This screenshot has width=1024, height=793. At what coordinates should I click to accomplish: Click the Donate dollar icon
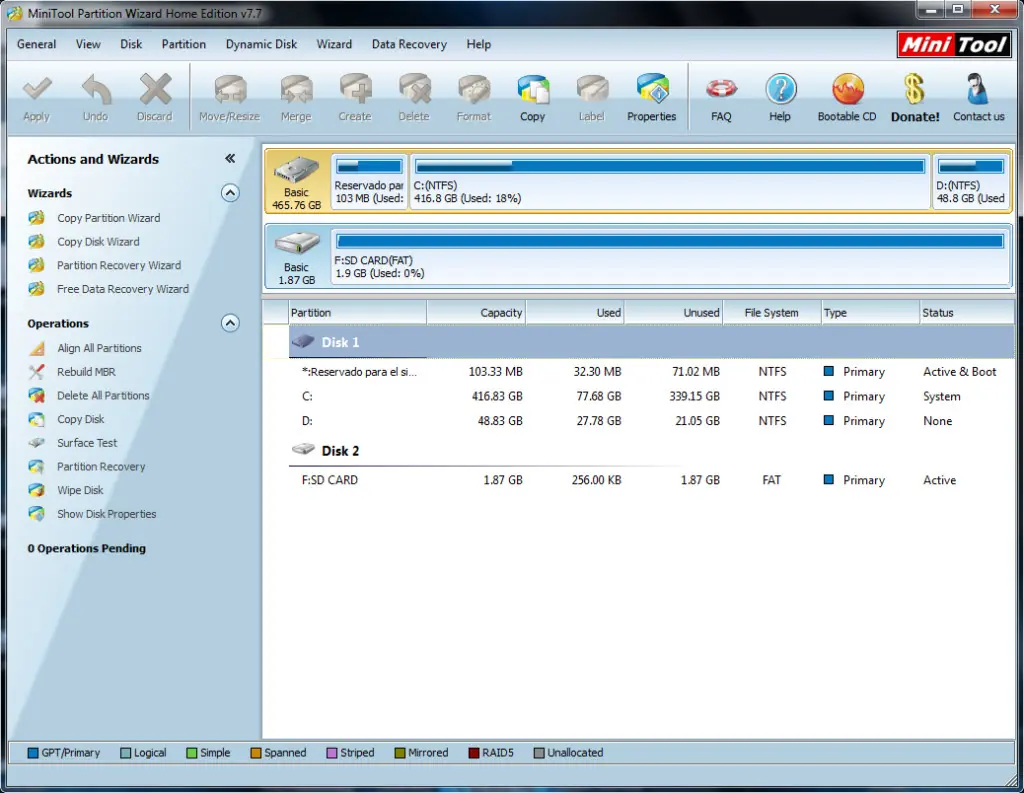coord(914,89)
